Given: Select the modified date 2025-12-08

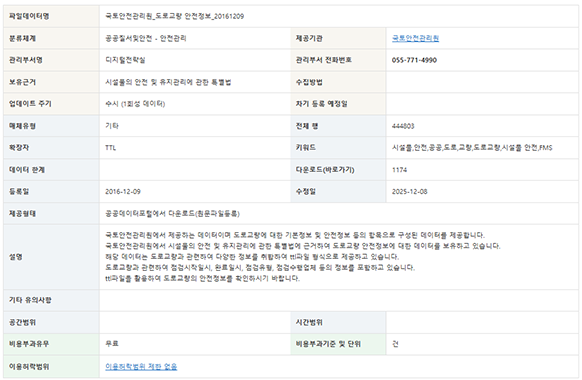Looking at the screenshot, I should 409,191.
